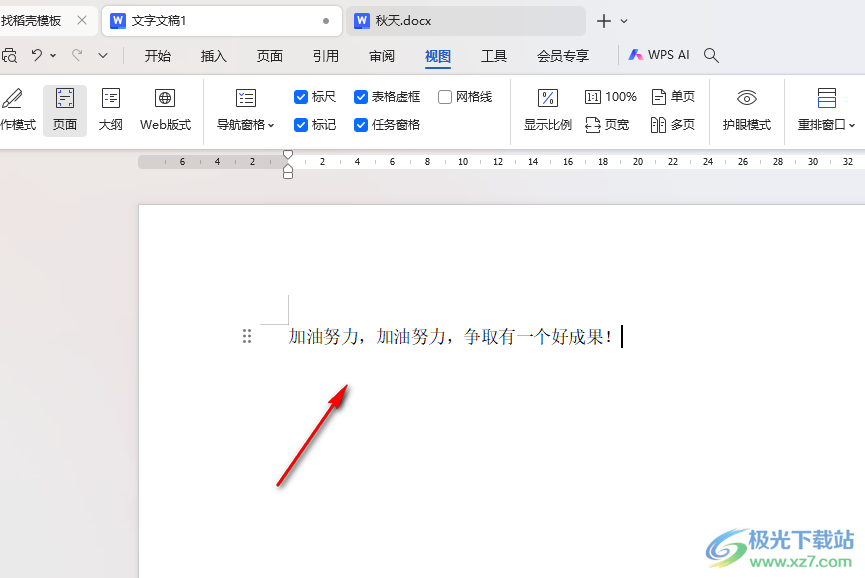This screenshot has height=578, width=865.
Task: Choose 单页 single page view
Action: click(x=673, y=97)
